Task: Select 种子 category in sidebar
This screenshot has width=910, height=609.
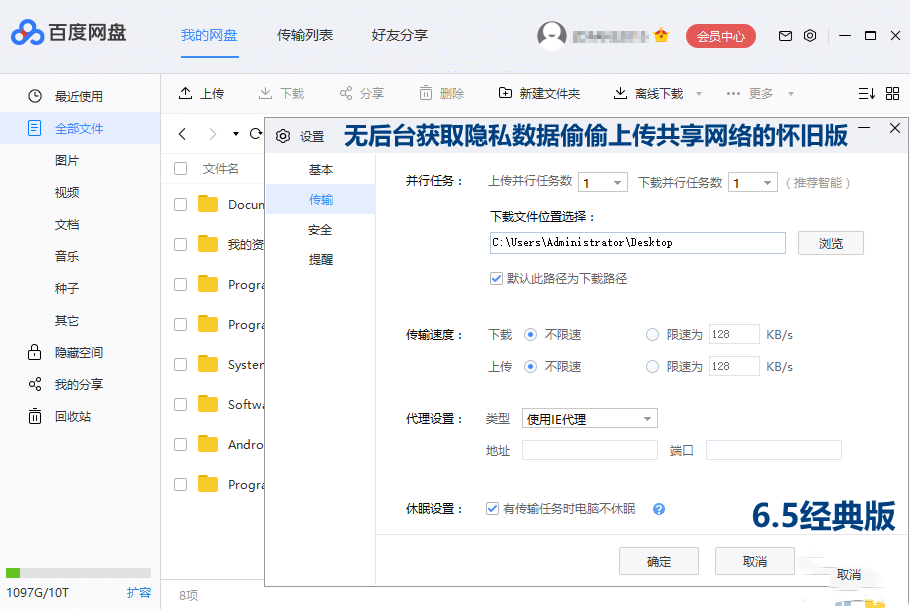Action: click(67, 288)
